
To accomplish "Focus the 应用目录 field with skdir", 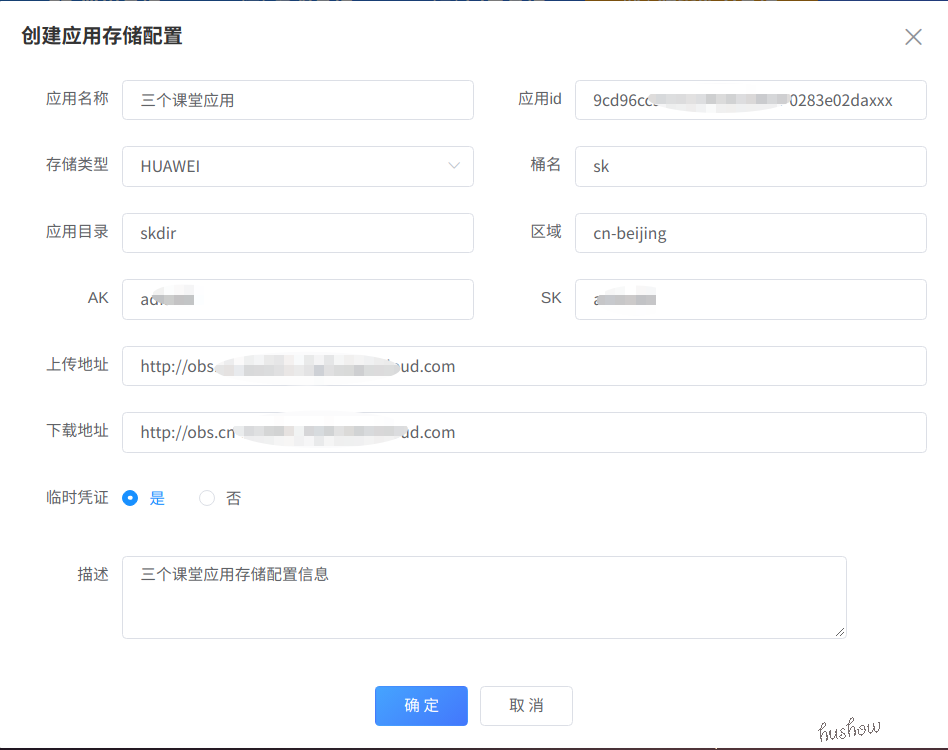I will [297, 233].
